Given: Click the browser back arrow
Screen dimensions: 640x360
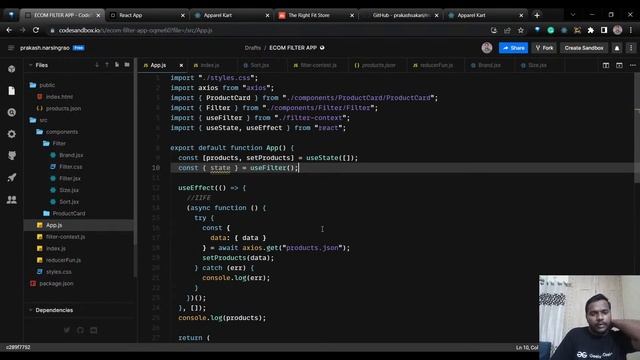Looking at the screenshot, I should [x=9, y=30].
